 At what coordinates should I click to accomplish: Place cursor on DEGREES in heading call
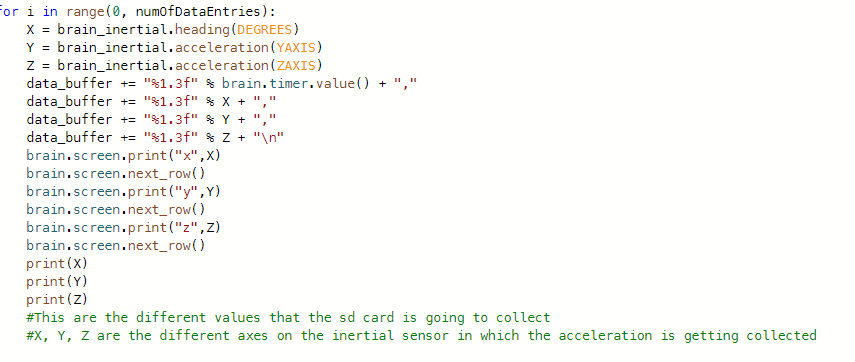(x=264, y=29)
